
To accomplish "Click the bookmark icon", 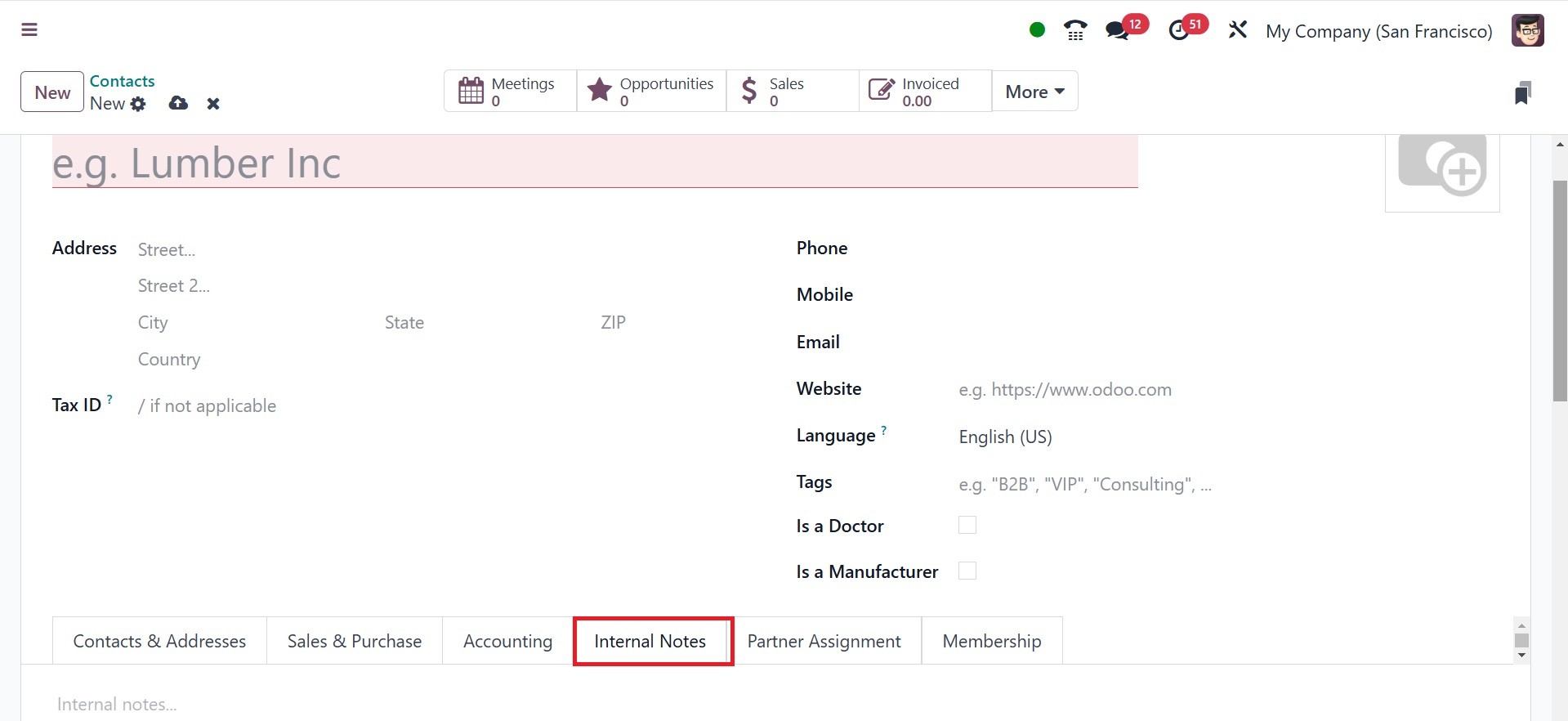I will click(1522, 92).
